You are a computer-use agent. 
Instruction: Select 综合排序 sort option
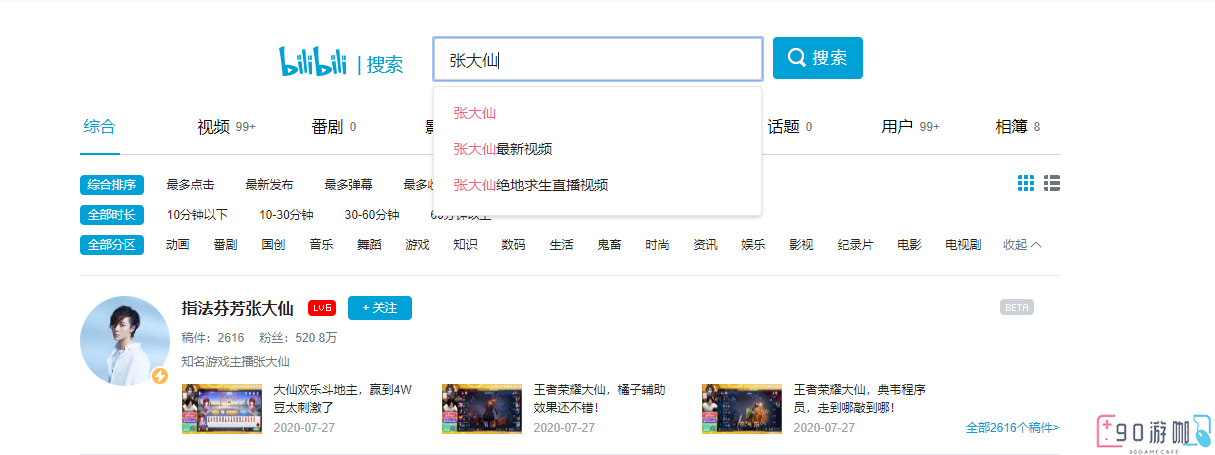point(112,185)
